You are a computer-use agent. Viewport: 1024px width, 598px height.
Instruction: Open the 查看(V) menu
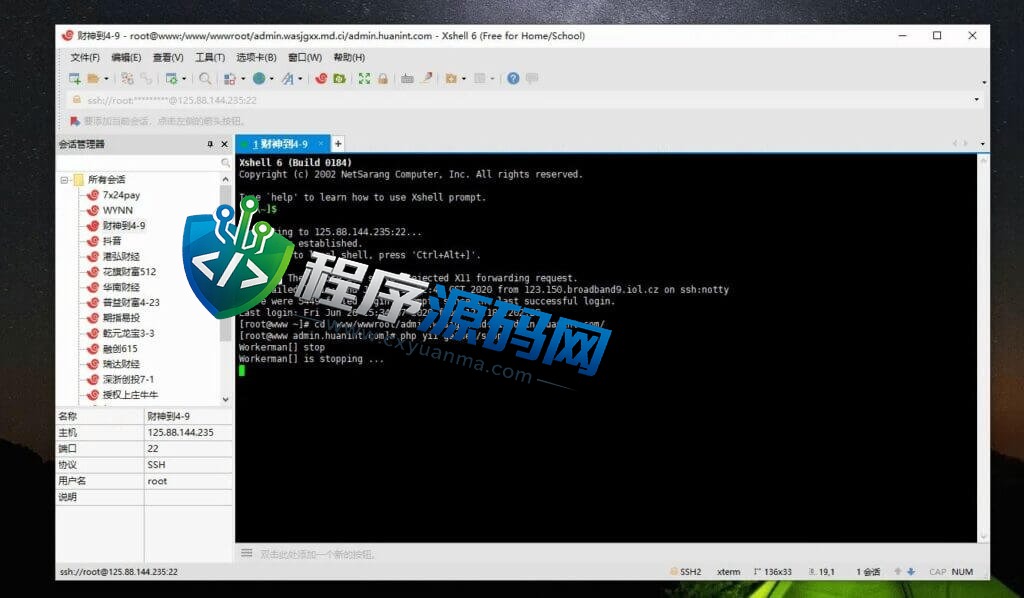(168, 57)
